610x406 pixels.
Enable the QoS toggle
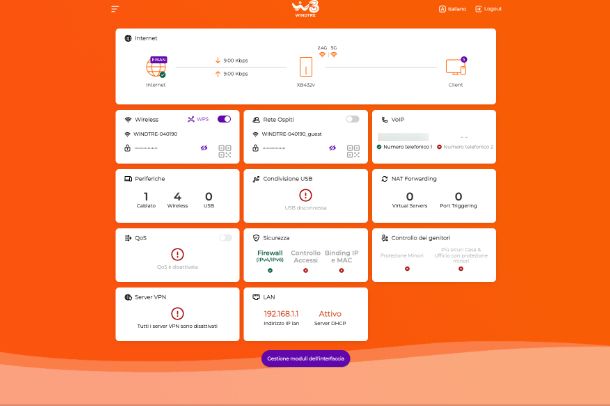[225, 238]
